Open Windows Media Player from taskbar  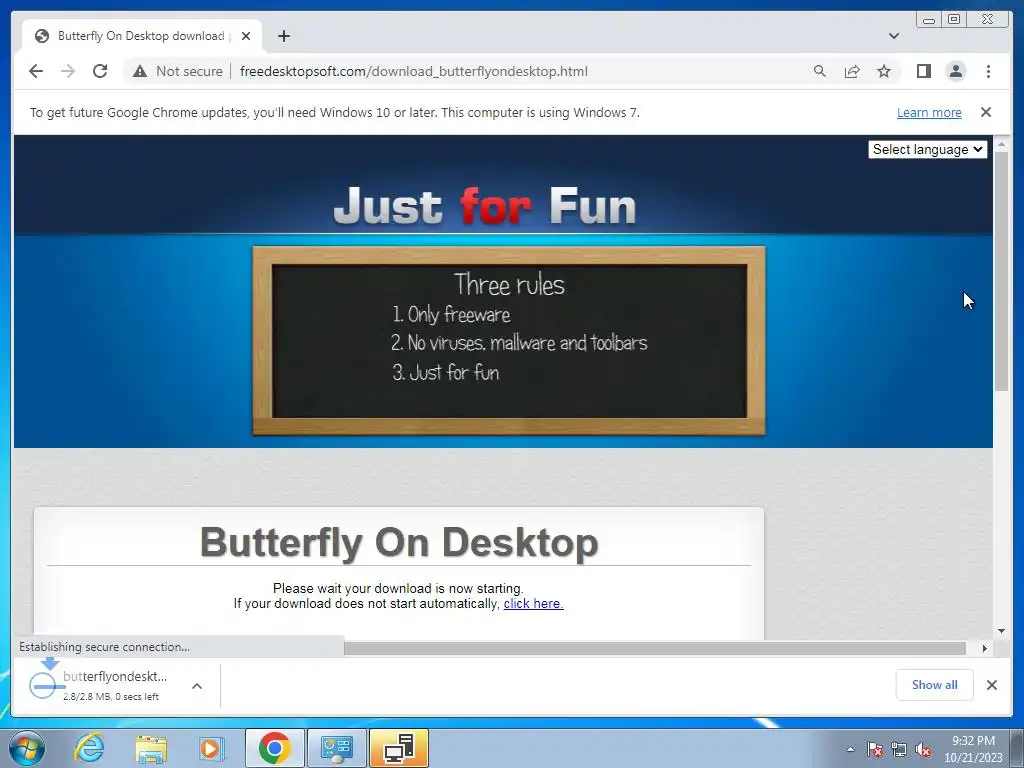(x=211, y=748)
